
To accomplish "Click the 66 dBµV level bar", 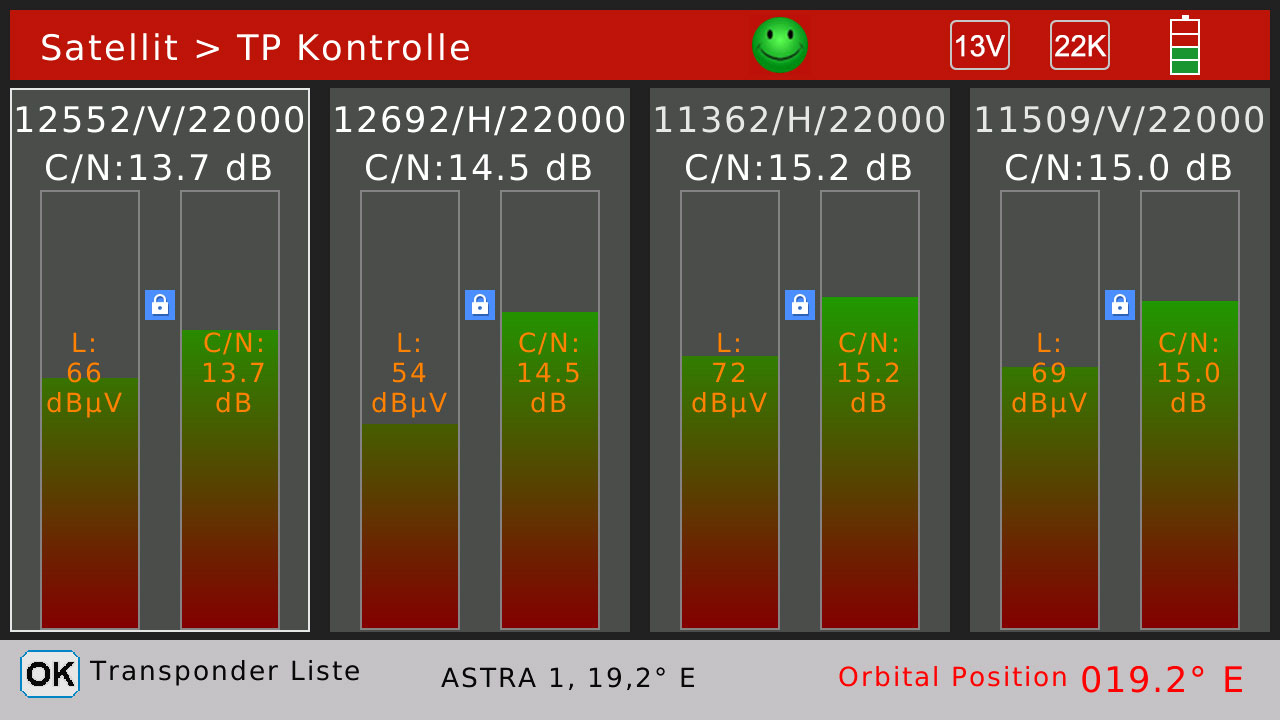I will click(x=90, y=500).
